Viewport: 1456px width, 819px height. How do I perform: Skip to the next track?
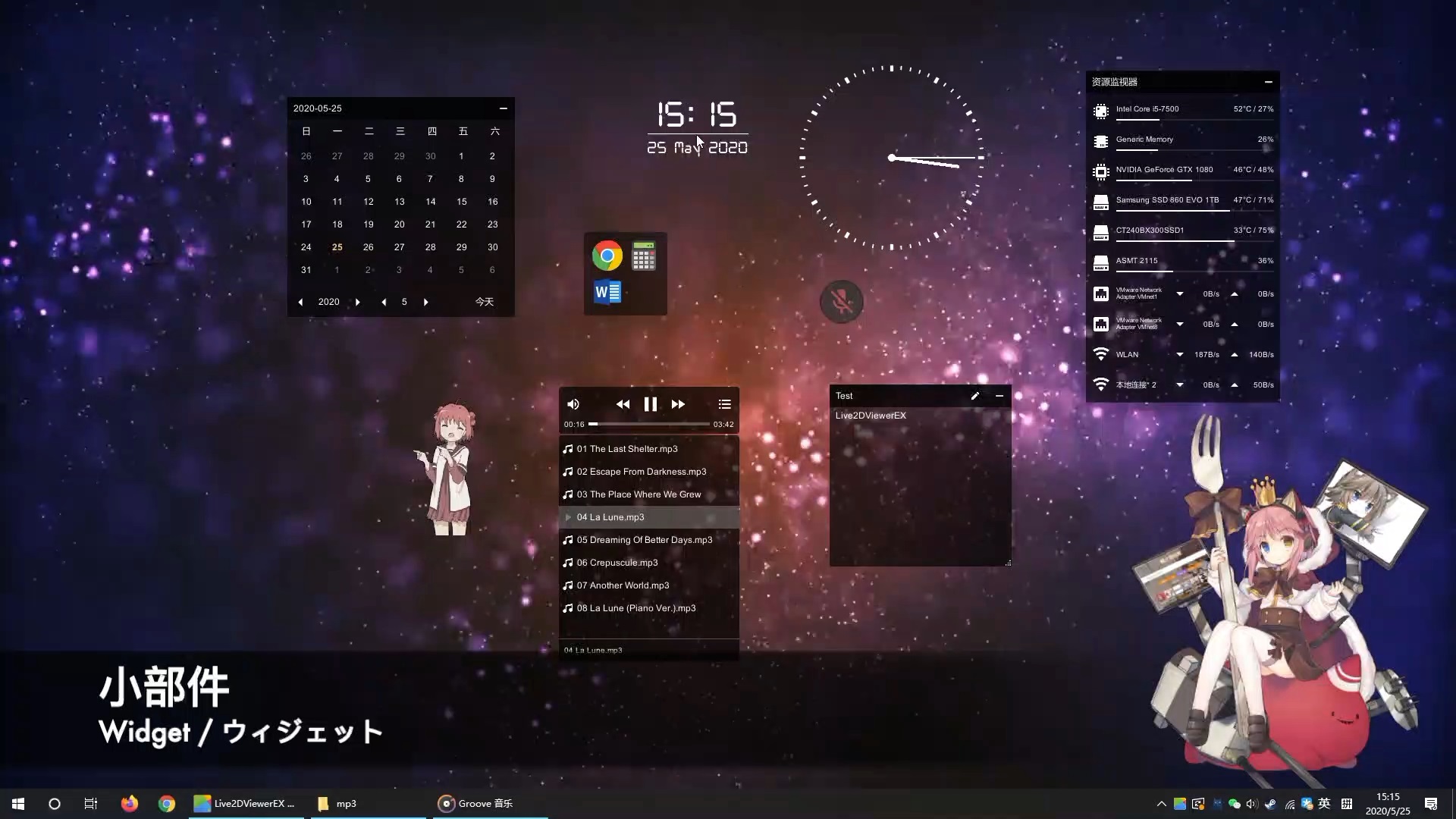tap(678, 404)
